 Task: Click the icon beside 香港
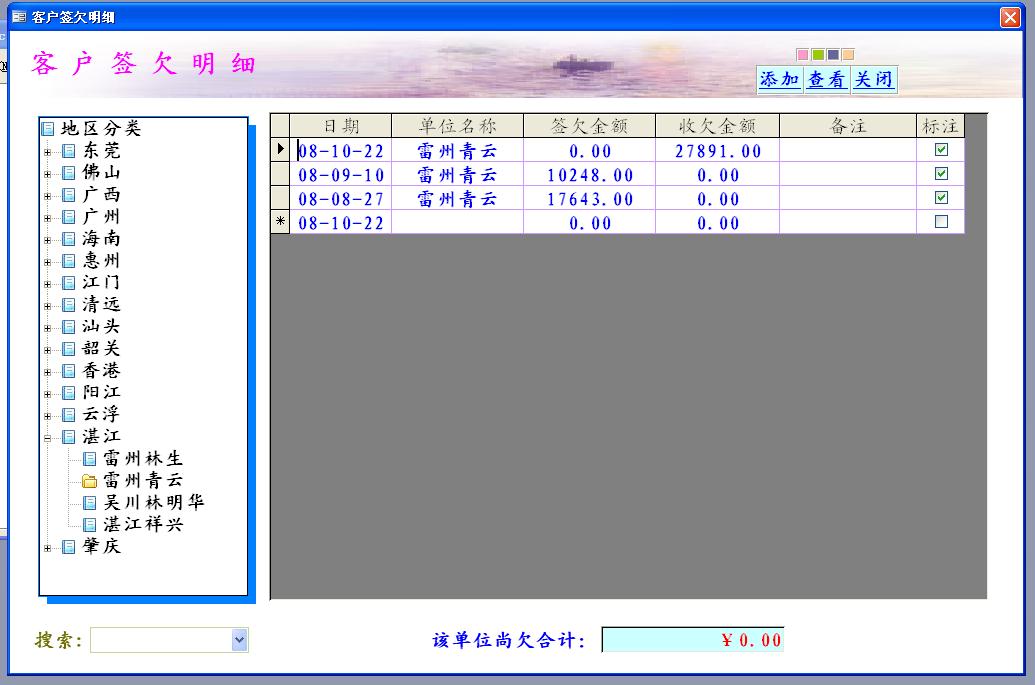[x=69, y=371]
